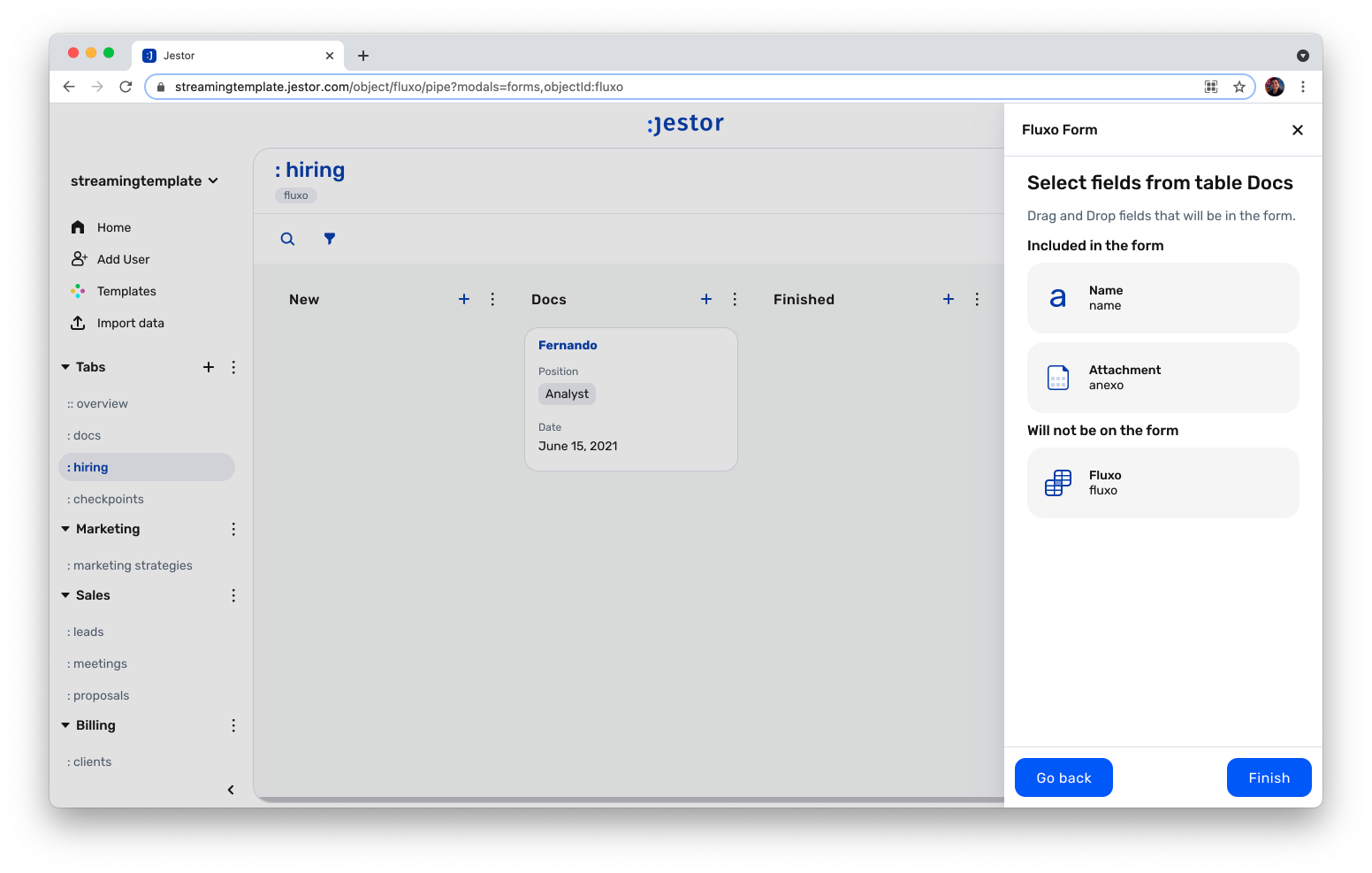The width and height of the screenshot is (1372, 873).
Task: Click the Templates colorful icon
Action: [78, 291]
